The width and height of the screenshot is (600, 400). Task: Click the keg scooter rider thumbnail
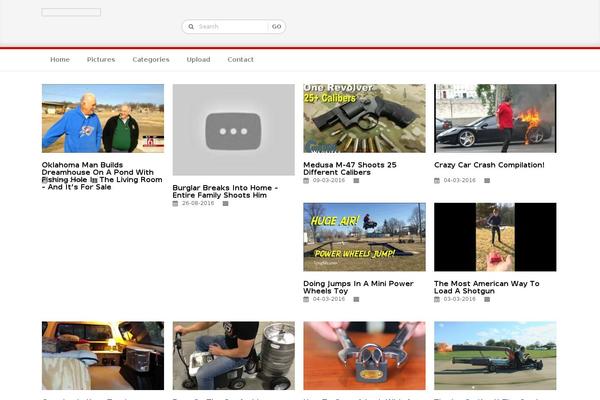tap(234, 356)
